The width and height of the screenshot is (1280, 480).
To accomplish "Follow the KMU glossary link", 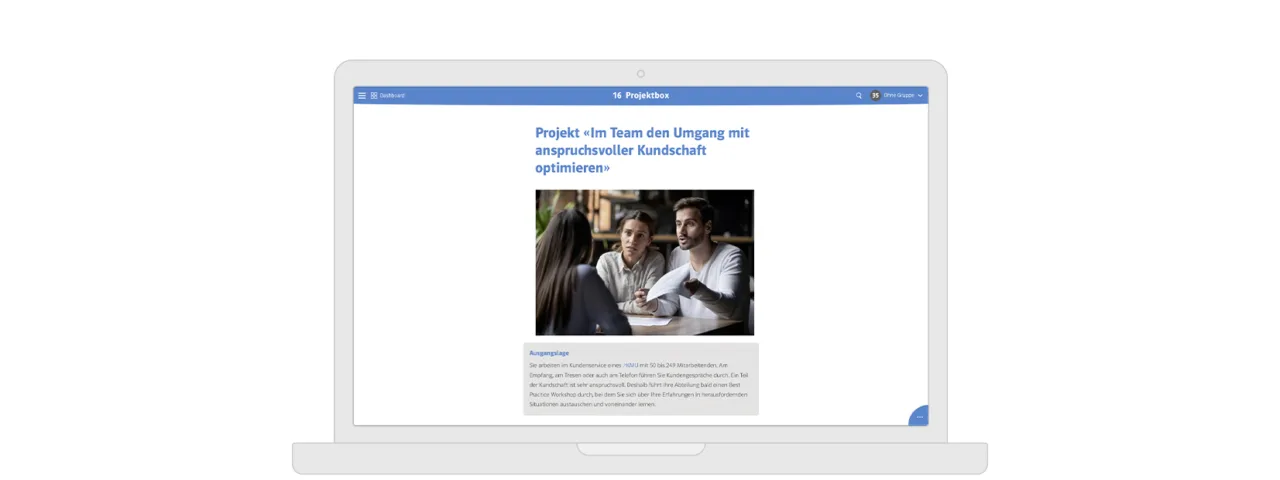I will tap(629, 366).
